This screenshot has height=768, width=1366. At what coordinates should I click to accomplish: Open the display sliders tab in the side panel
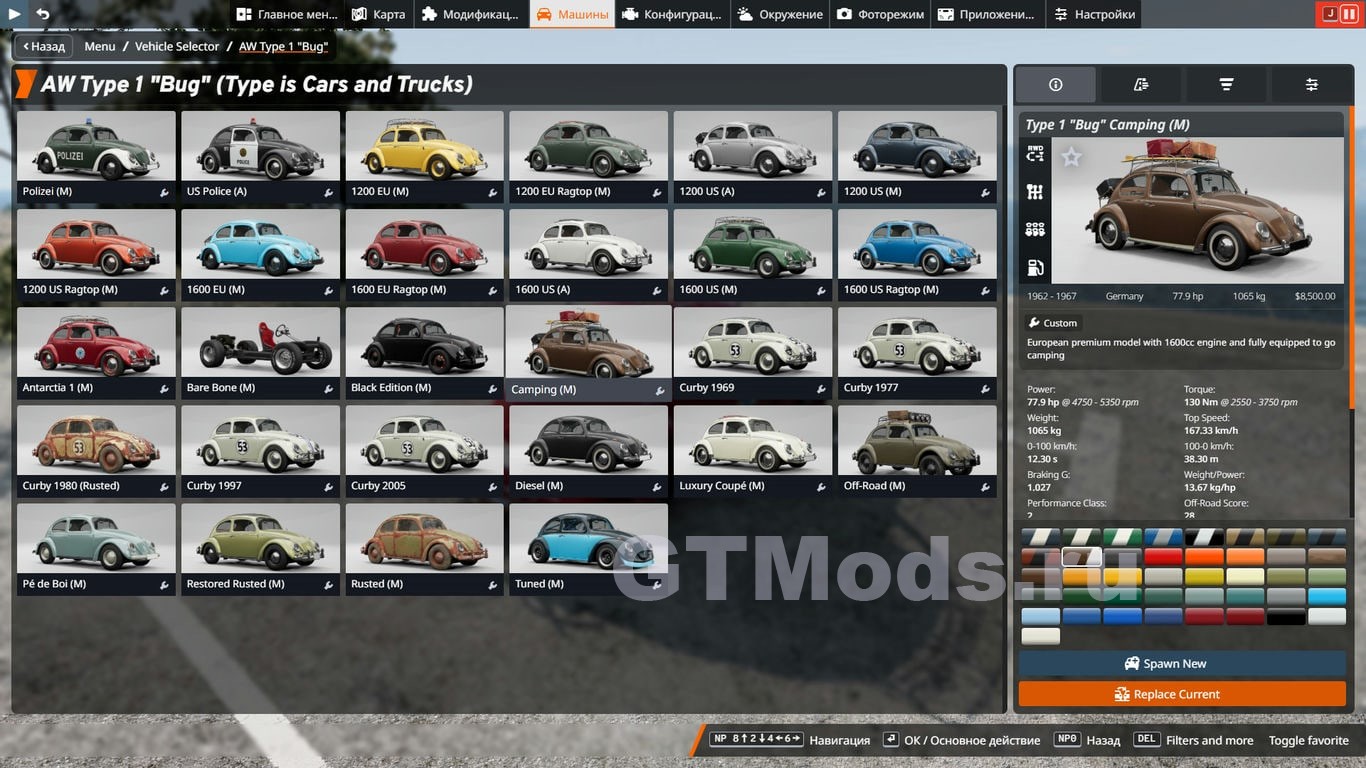point(1311,85)
